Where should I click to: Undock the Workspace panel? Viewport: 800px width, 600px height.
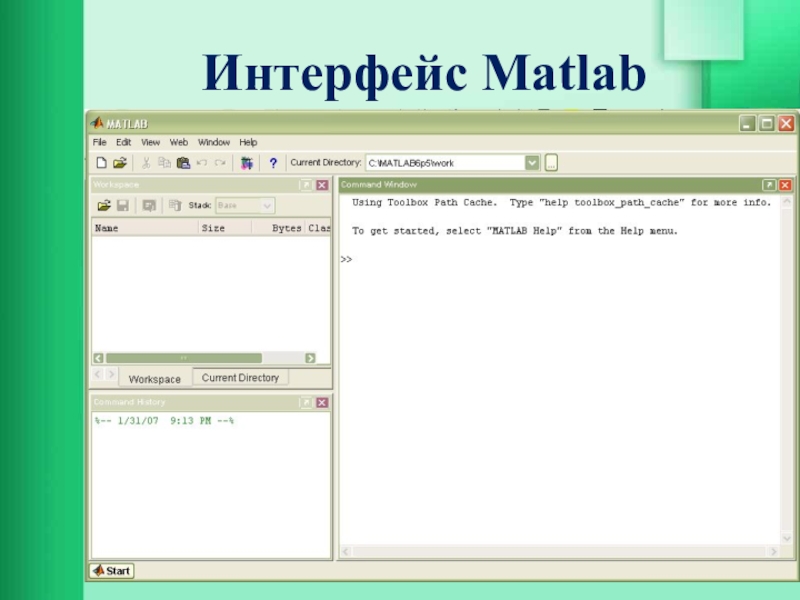click(306, 185)
